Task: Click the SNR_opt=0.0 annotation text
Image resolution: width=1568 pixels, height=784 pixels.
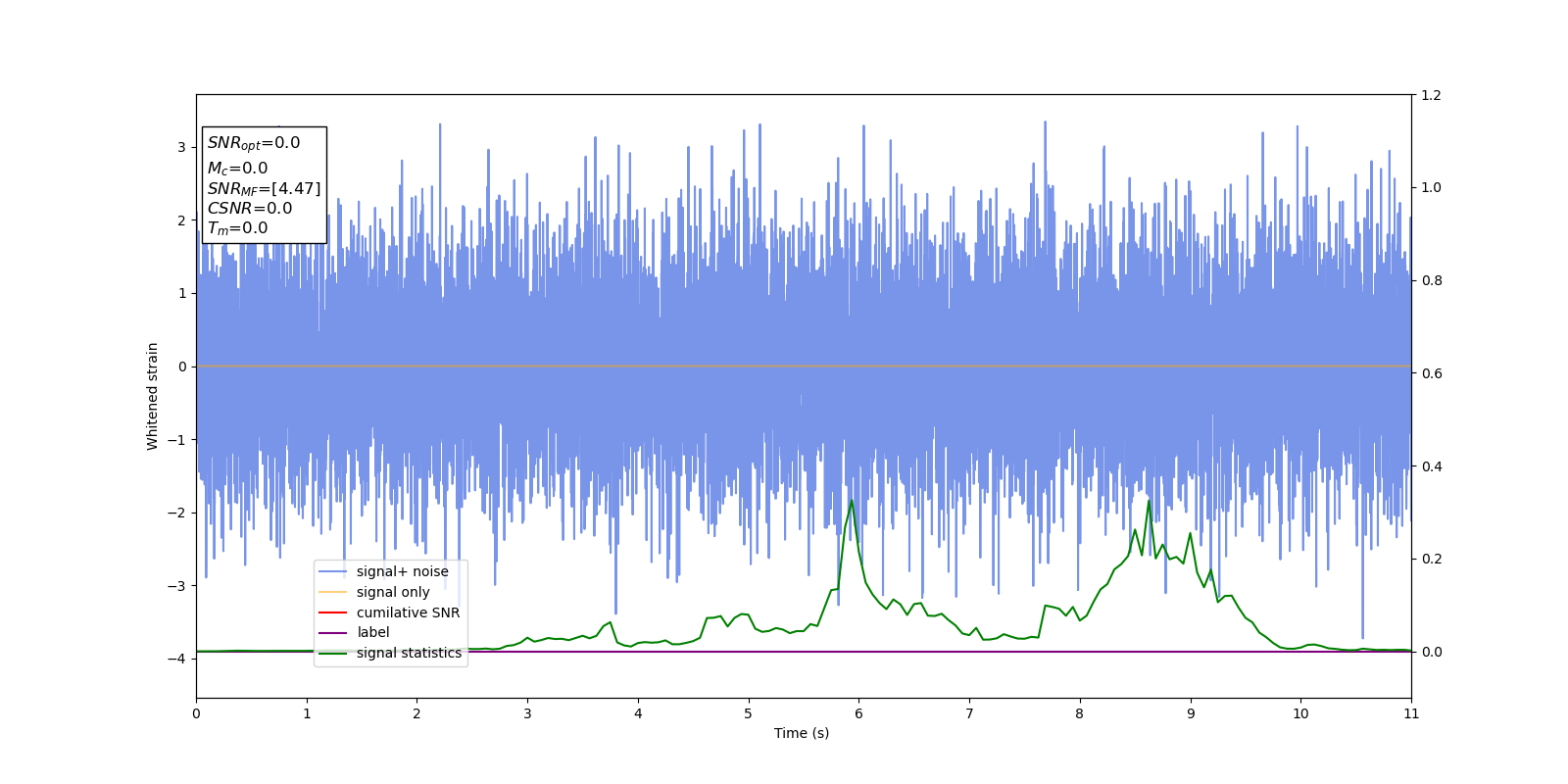Action: [x=254, y=143]
